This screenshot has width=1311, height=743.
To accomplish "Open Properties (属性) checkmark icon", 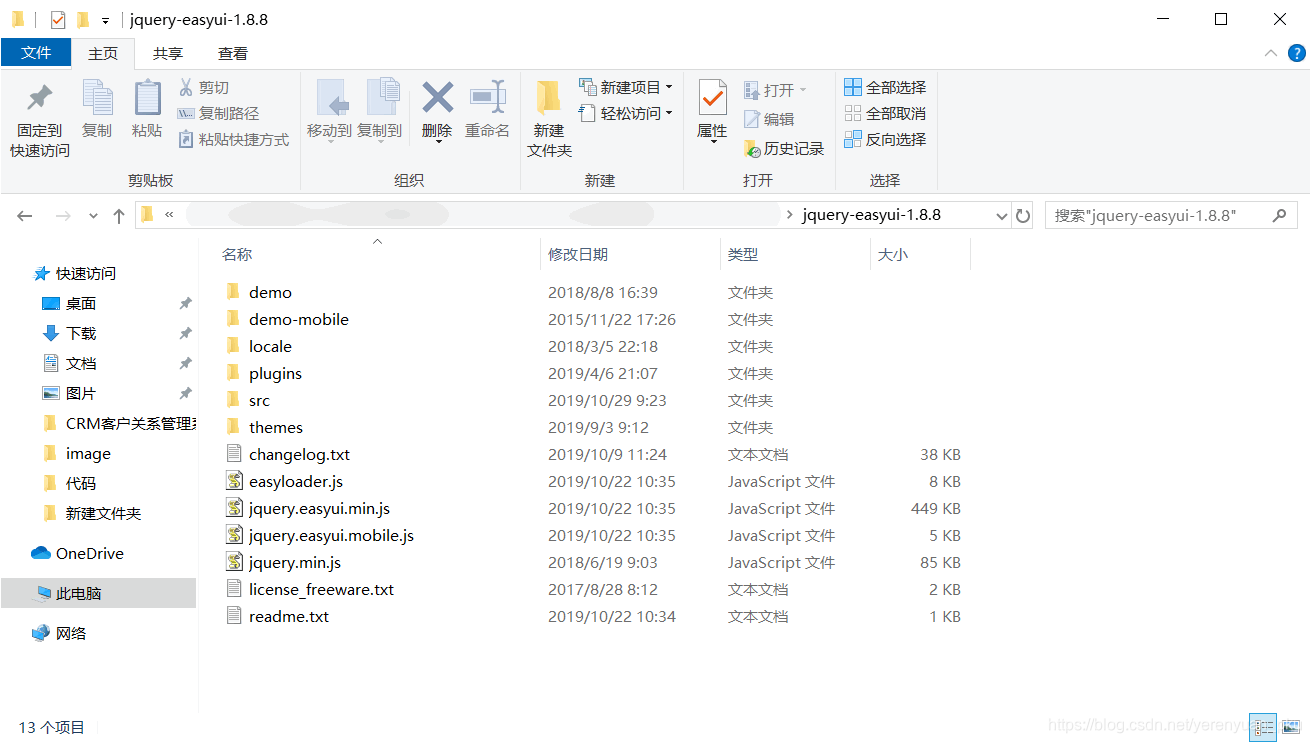I will pos(712,98).
